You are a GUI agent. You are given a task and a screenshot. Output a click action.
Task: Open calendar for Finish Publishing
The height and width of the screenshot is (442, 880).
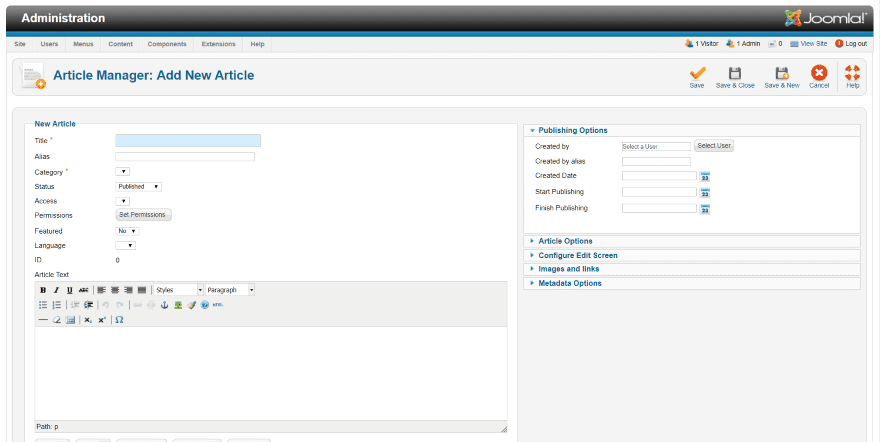coord(705,209)
